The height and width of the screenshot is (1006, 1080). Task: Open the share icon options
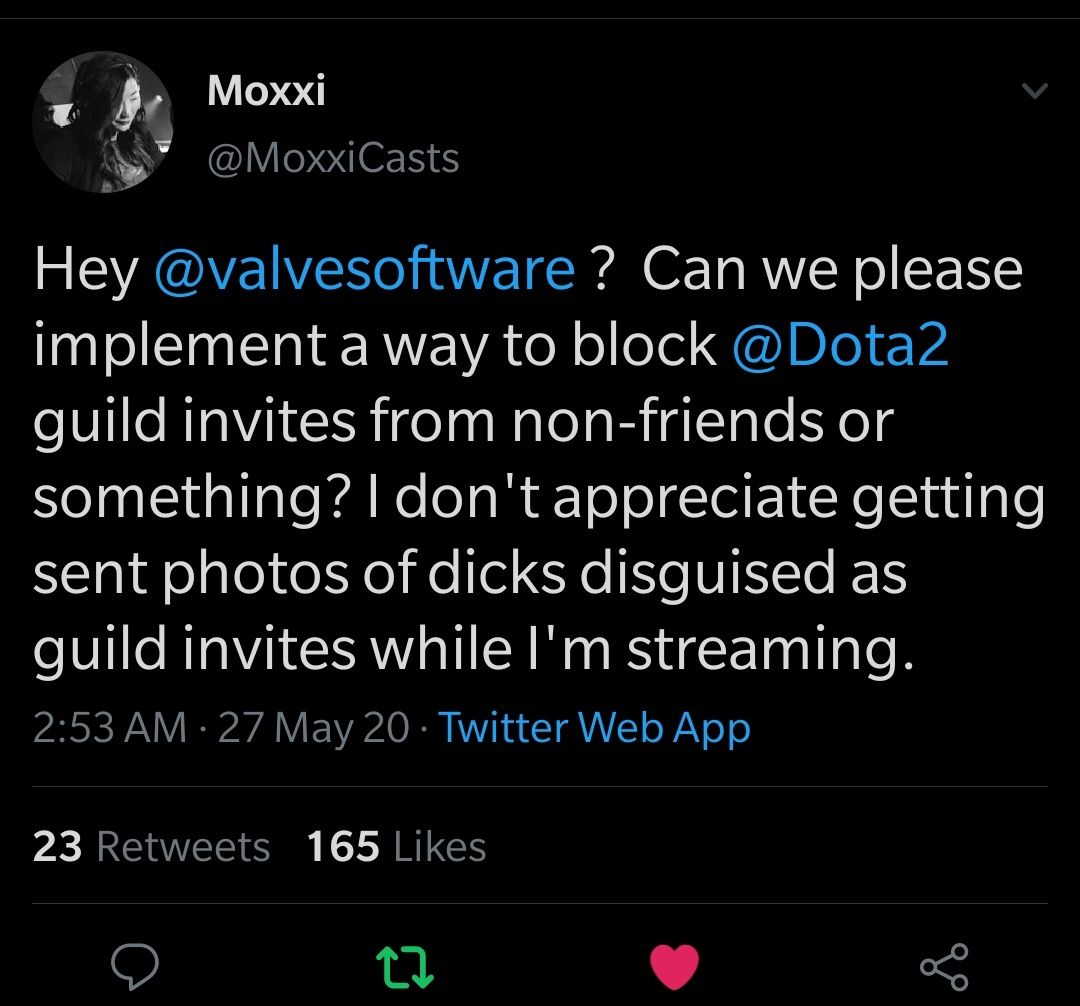click(943, 966)
